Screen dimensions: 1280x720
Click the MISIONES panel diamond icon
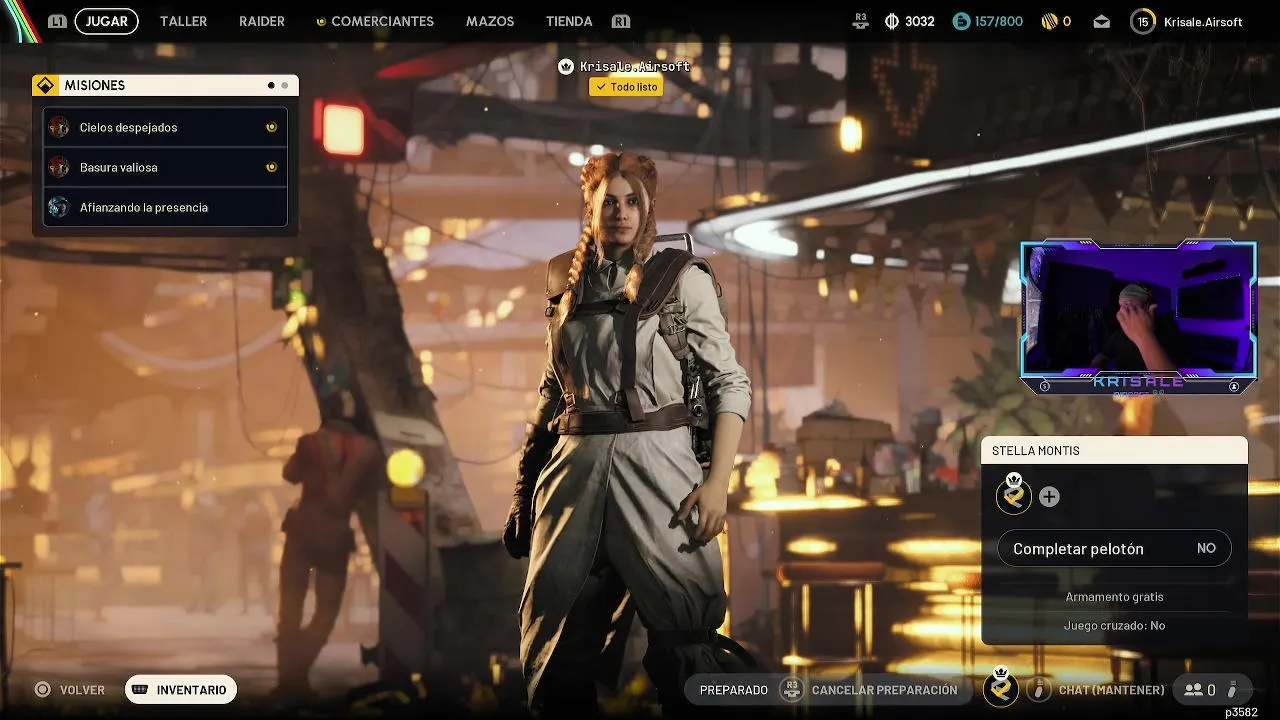pyautogui.click(x=46, y=85)
